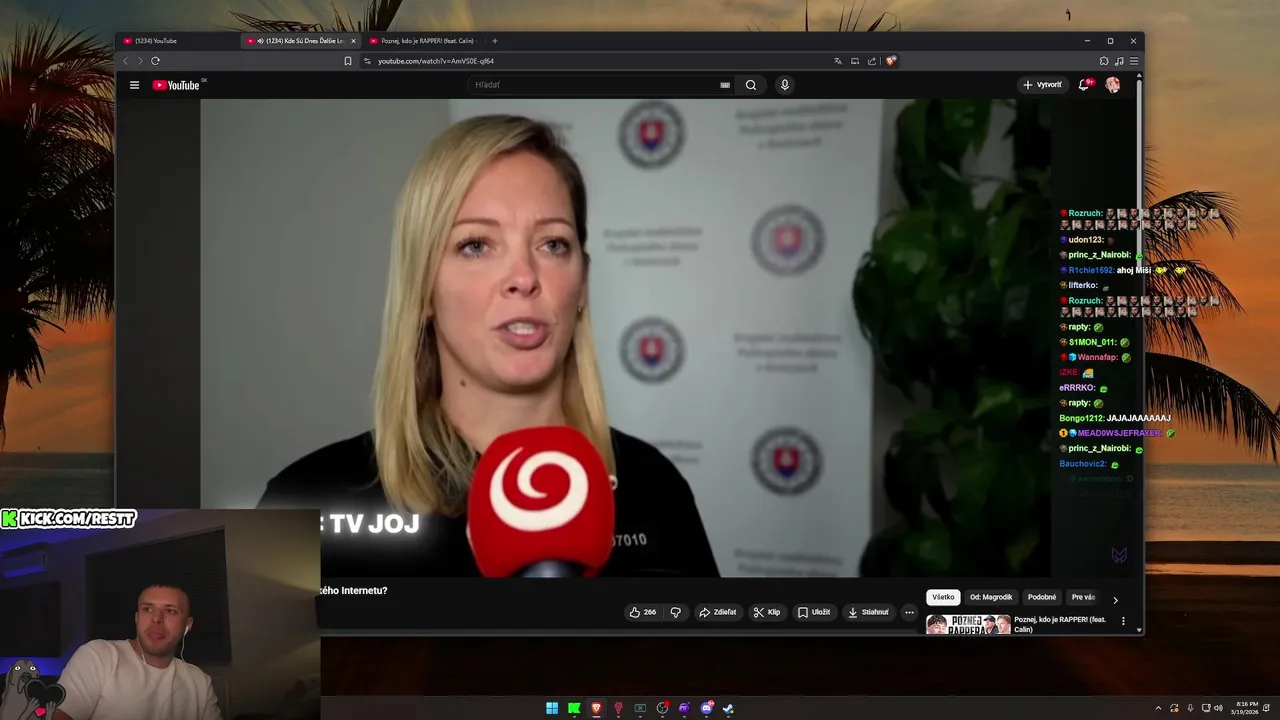The height and width of the screenshot is (720, 1280).
Task: Click share icon in address bar
Action: tap(872, 61)
